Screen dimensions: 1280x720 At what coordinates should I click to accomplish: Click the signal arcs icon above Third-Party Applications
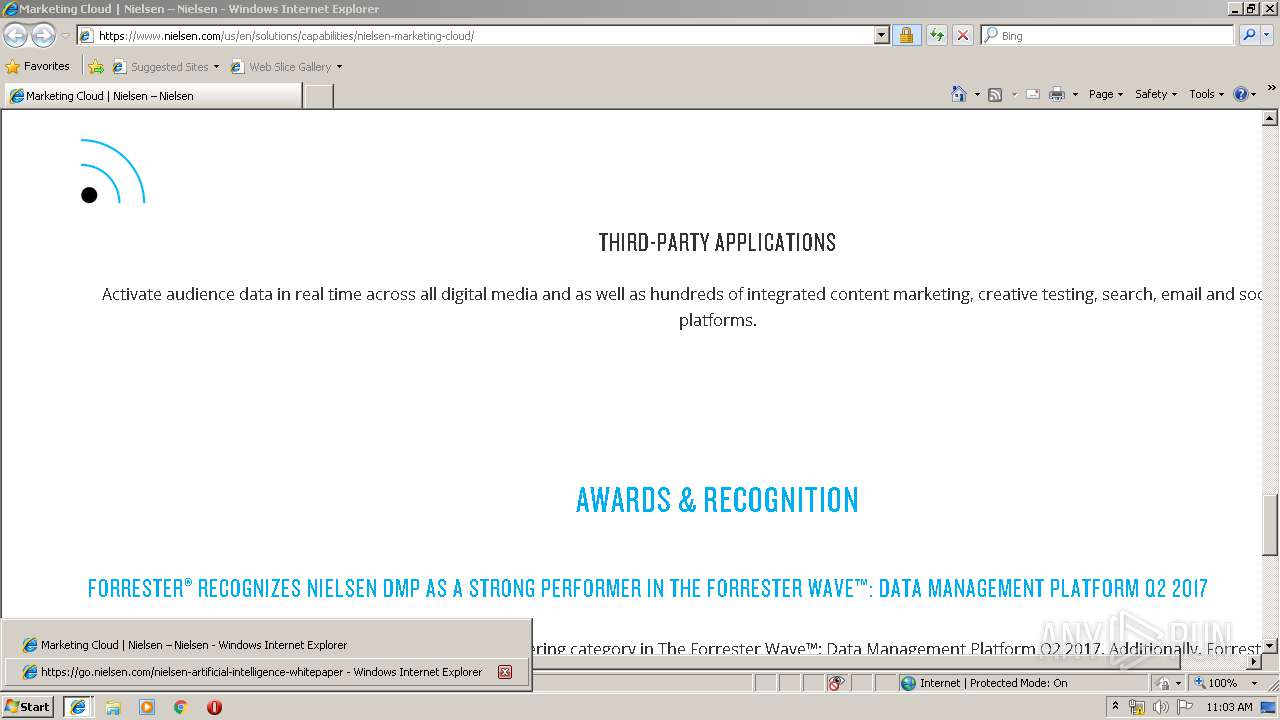113,171
